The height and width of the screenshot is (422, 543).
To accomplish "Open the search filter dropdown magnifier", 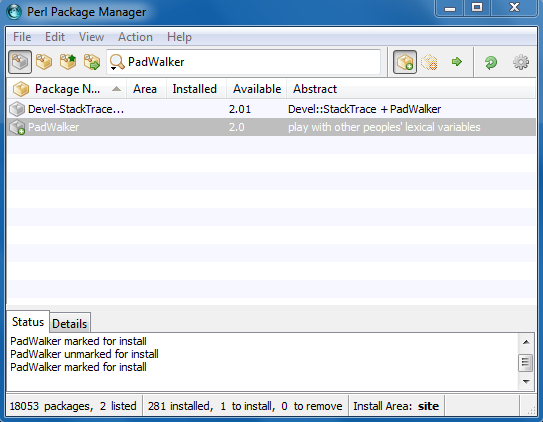I will tap(117, 63).
